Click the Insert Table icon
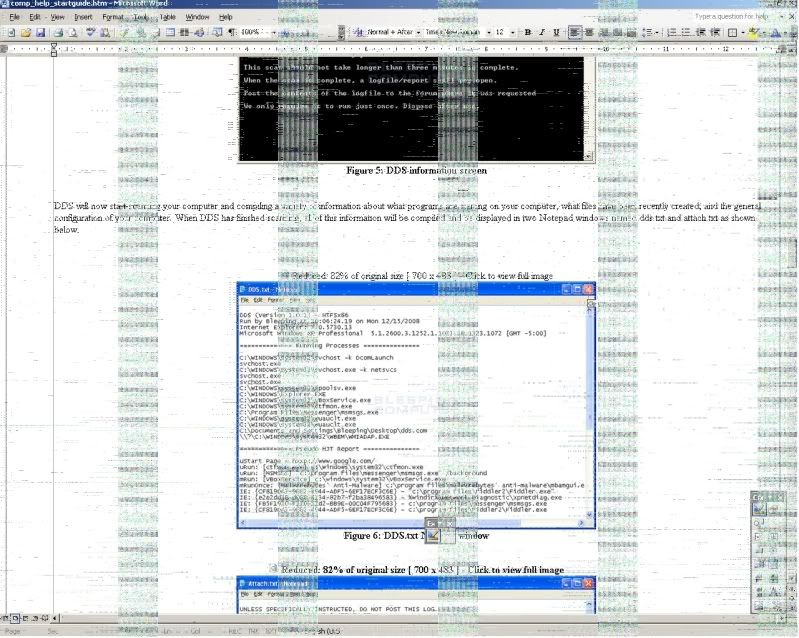This screenshot has width=799, height=638. point(170,33)
